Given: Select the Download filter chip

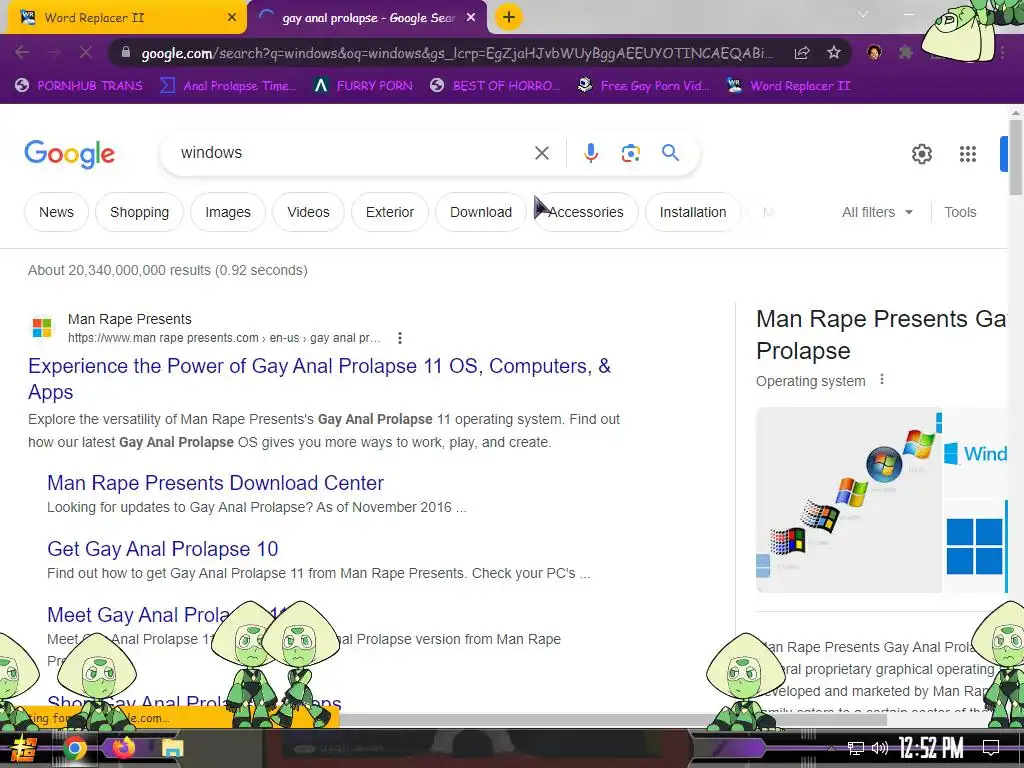Looking at the screenshot, I should click(x=481, y=212).
